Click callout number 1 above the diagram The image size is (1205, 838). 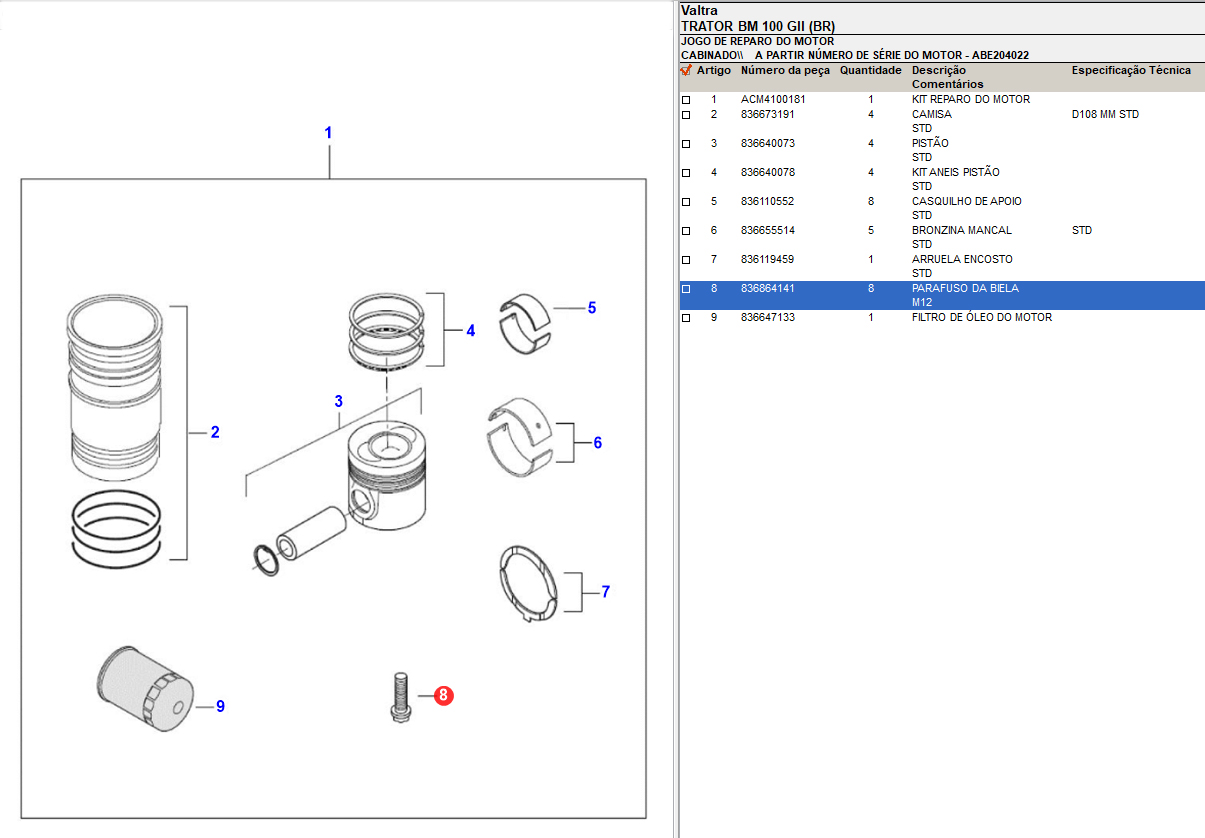tap(328, 133)
